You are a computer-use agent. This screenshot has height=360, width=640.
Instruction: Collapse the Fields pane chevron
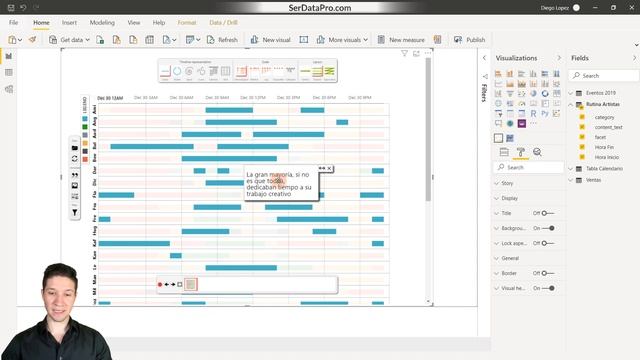(634, 58)
